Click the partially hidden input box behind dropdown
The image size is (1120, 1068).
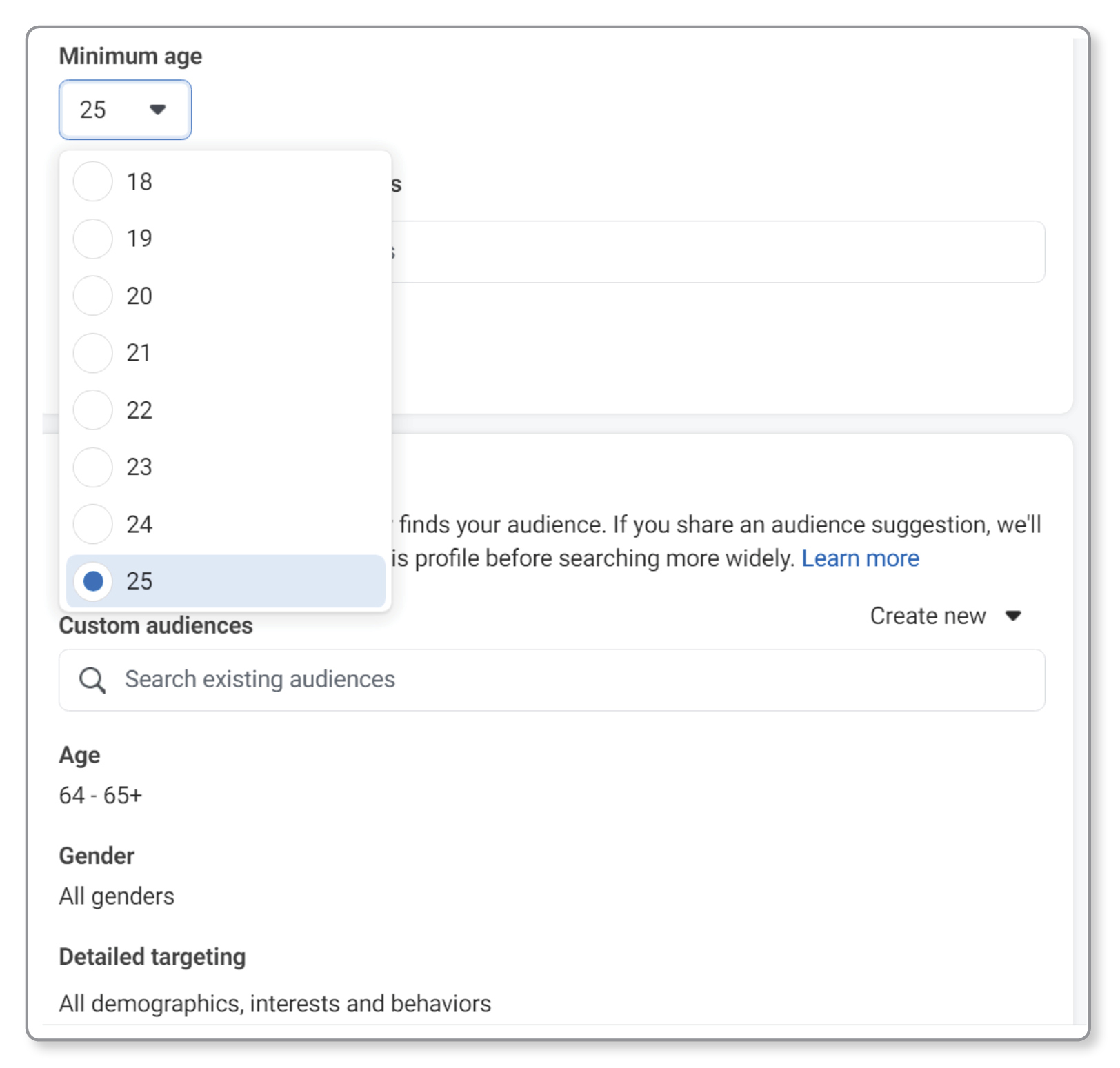pyautogui.click(x=718, y=252)
